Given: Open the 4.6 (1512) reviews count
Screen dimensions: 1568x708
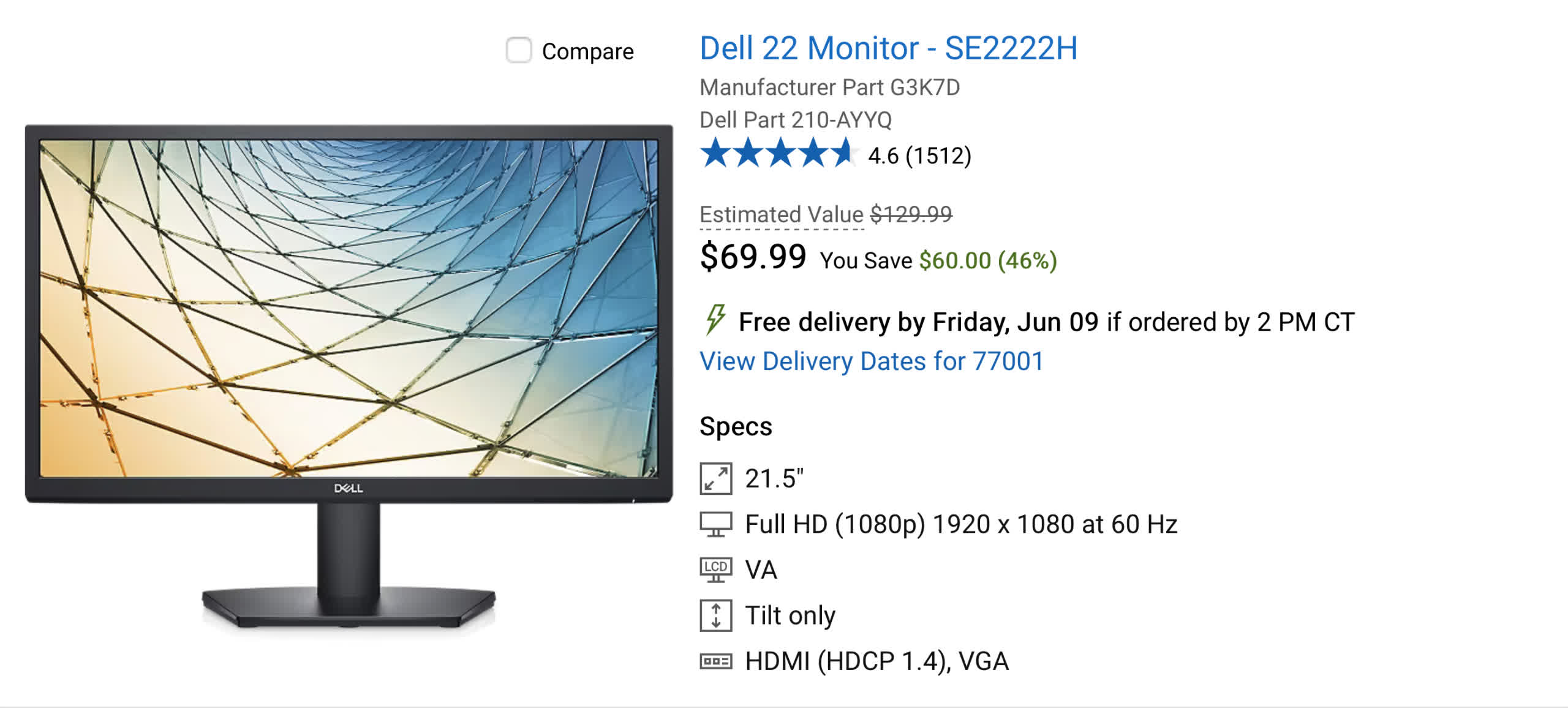Looking at the screenshot, I should (919, 156).
